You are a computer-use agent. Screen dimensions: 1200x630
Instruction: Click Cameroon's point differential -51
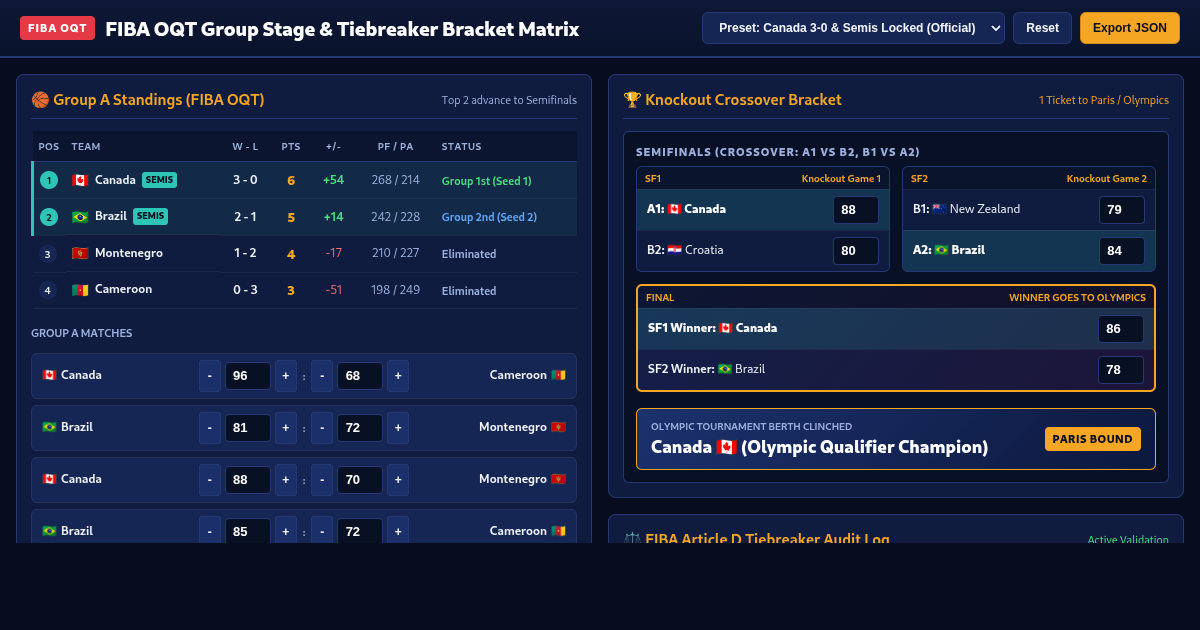click(334, 290)
